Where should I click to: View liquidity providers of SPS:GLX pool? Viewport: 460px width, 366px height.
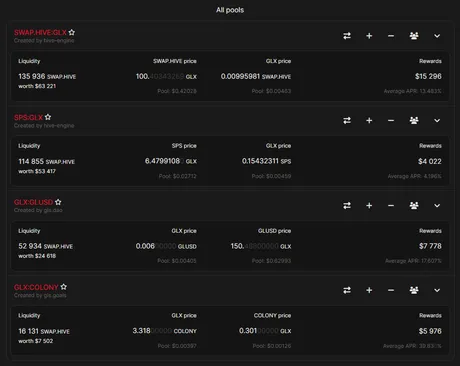click(x=414, y=120)
